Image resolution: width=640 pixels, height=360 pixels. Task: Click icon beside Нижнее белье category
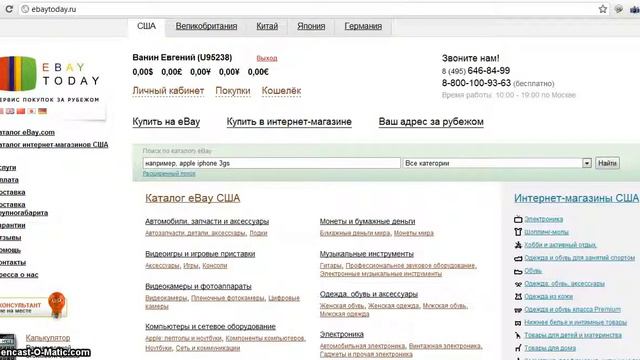[x=518, y=322]
